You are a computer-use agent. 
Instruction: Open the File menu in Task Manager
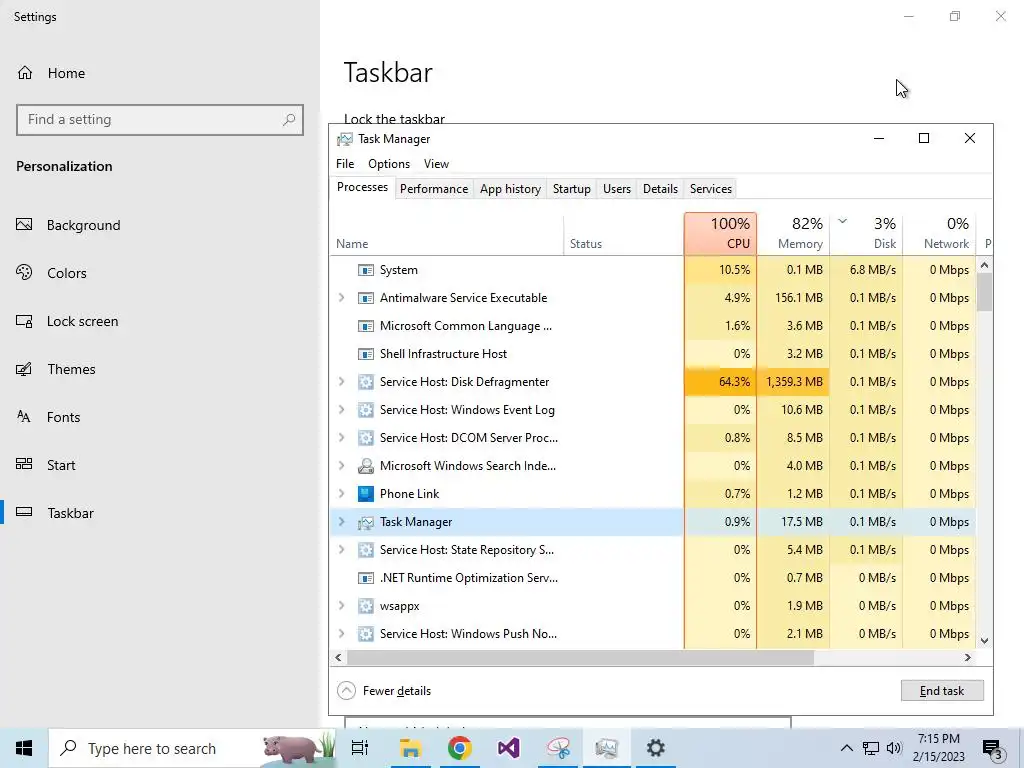pyautogui.click(x=345, y=164)
